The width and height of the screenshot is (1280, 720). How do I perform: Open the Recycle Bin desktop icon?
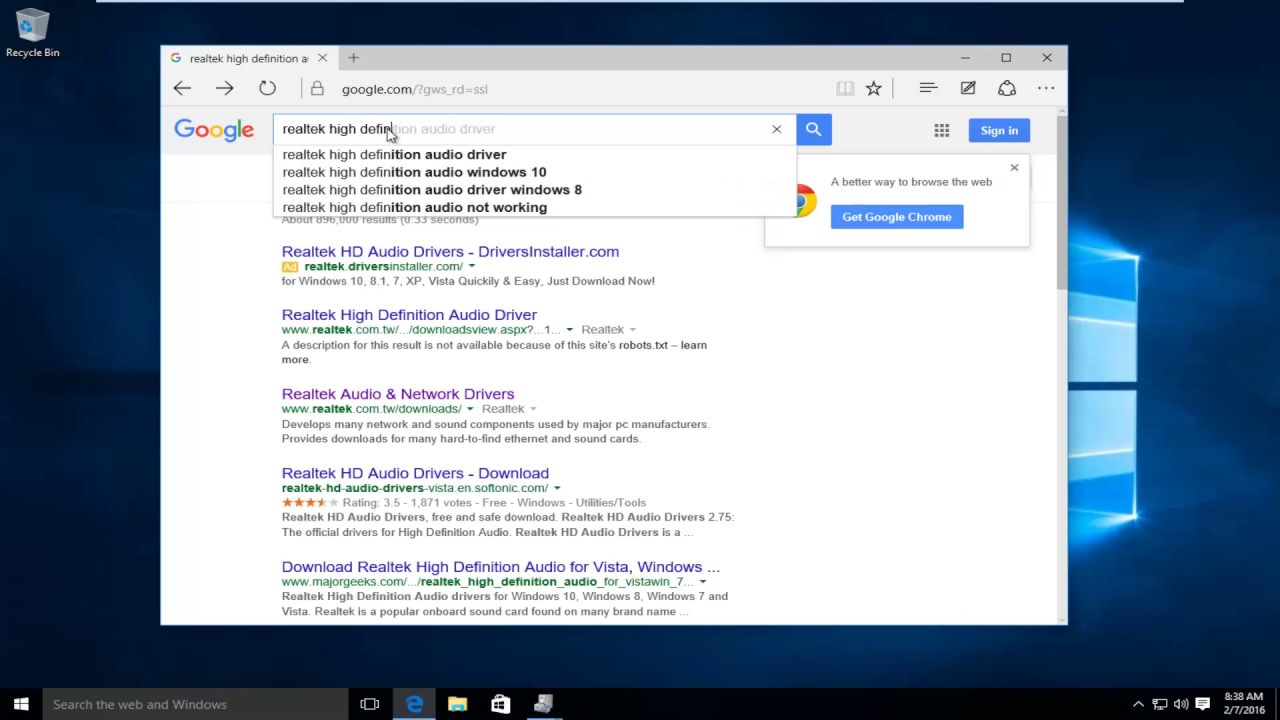[x=33, y=33]
